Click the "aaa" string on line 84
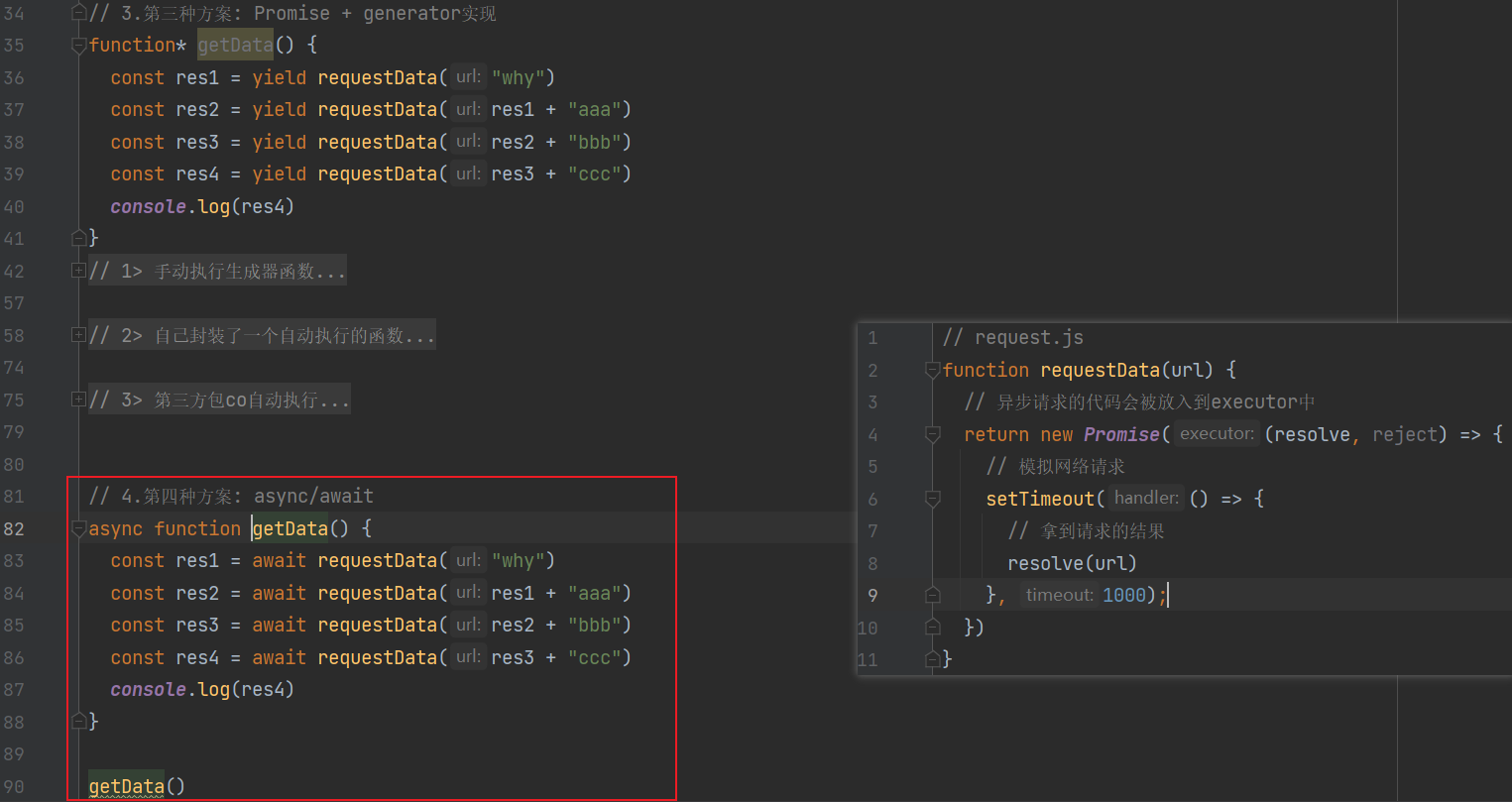Screen dimensions: 1512x802 [x=594, y=593]
